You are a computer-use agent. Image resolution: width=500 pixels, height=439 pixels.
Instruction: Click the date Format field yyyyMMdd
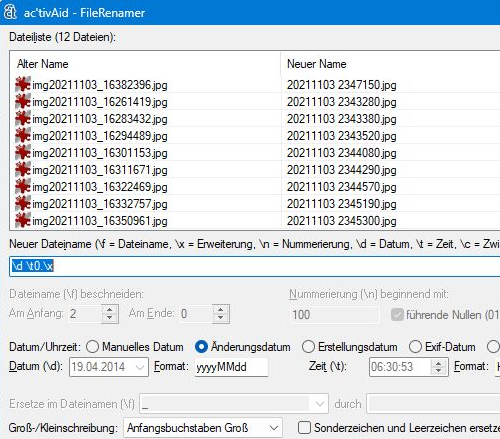pyautogui.click(x=231, y=367)
